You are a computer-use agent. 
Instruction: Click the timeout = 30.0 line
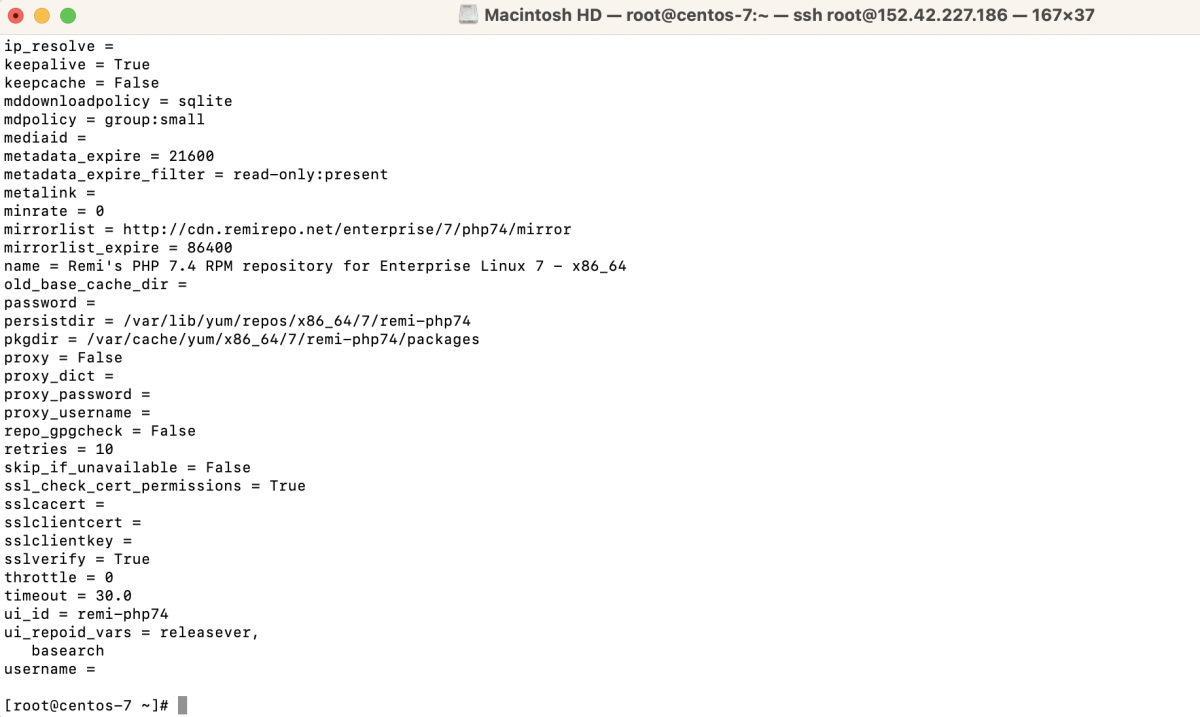(68, 596)
